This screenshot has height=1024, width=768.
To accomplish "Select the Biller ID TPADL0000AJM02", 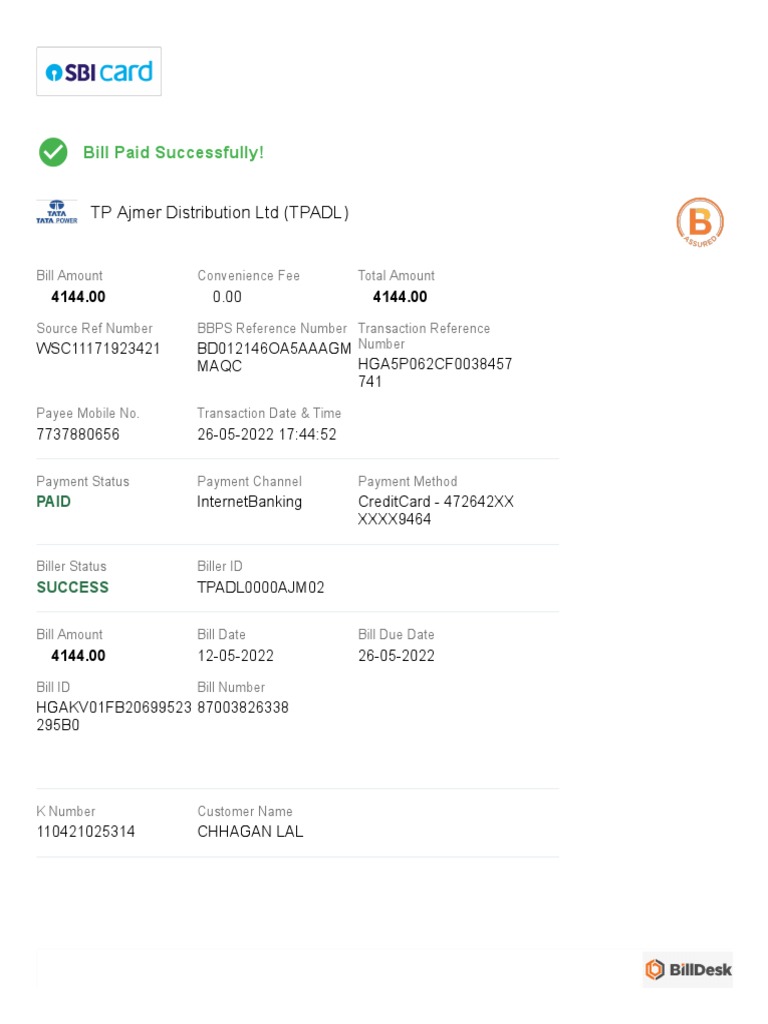I will [x=261, y=587].
